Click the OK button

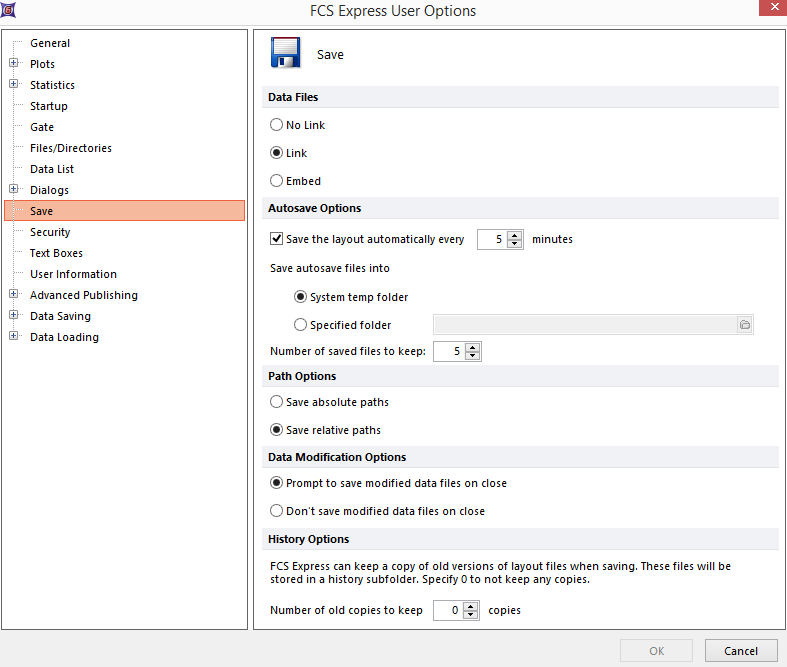(x=656, y=651)
